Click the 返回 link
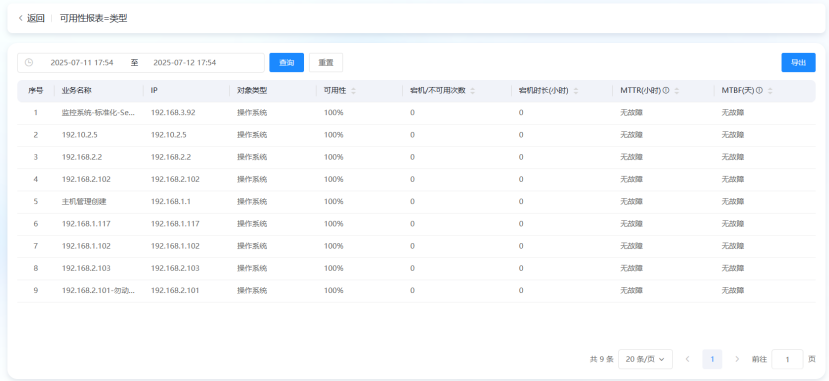 (x=35, y=18)
